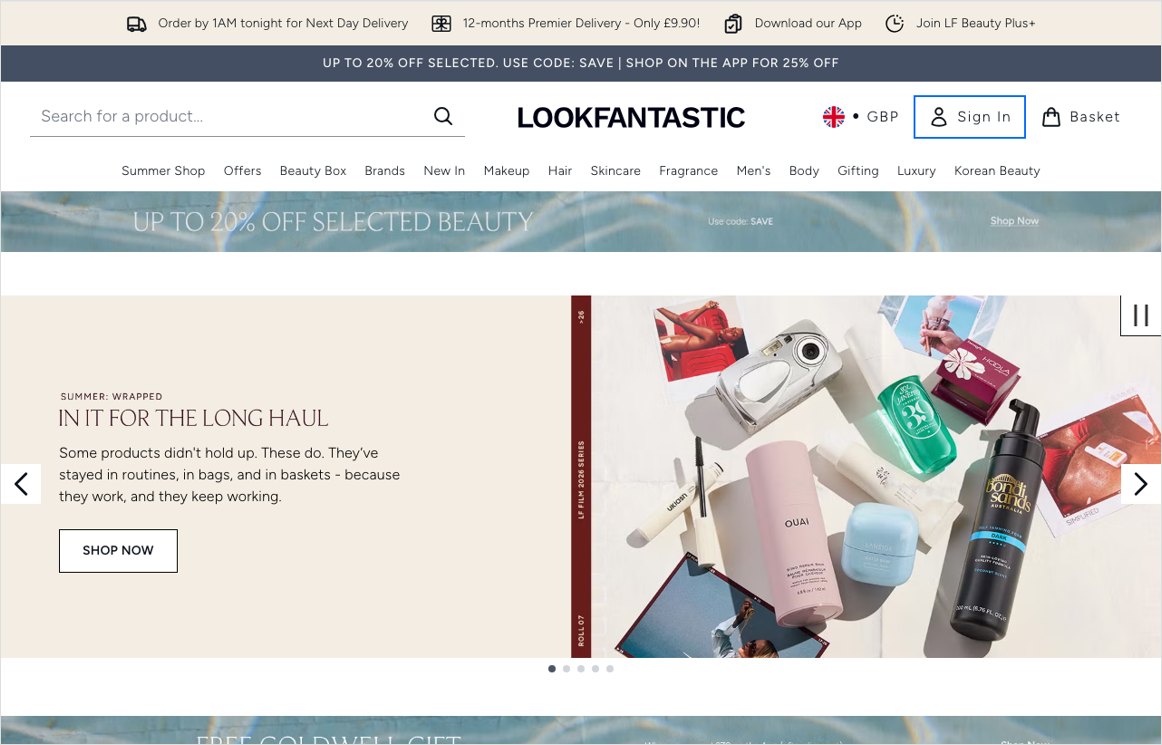Open the New In menu
Image resolution: width=1162 pixels, height=745 pixels.
444,170
